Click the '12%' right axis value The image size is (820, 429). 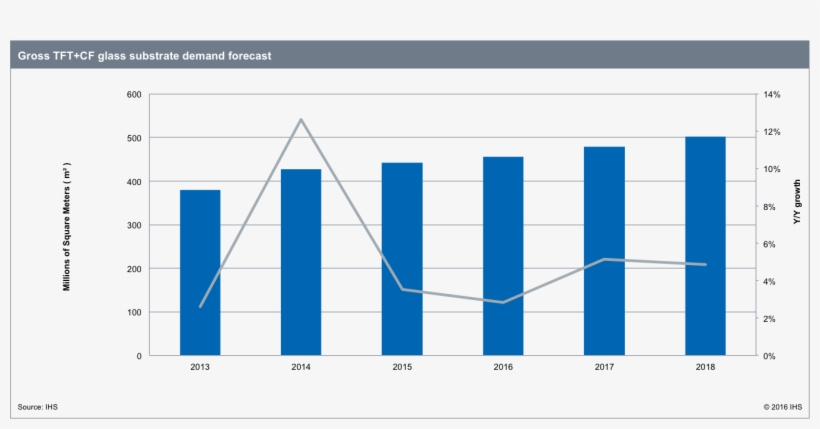[771, 132]
